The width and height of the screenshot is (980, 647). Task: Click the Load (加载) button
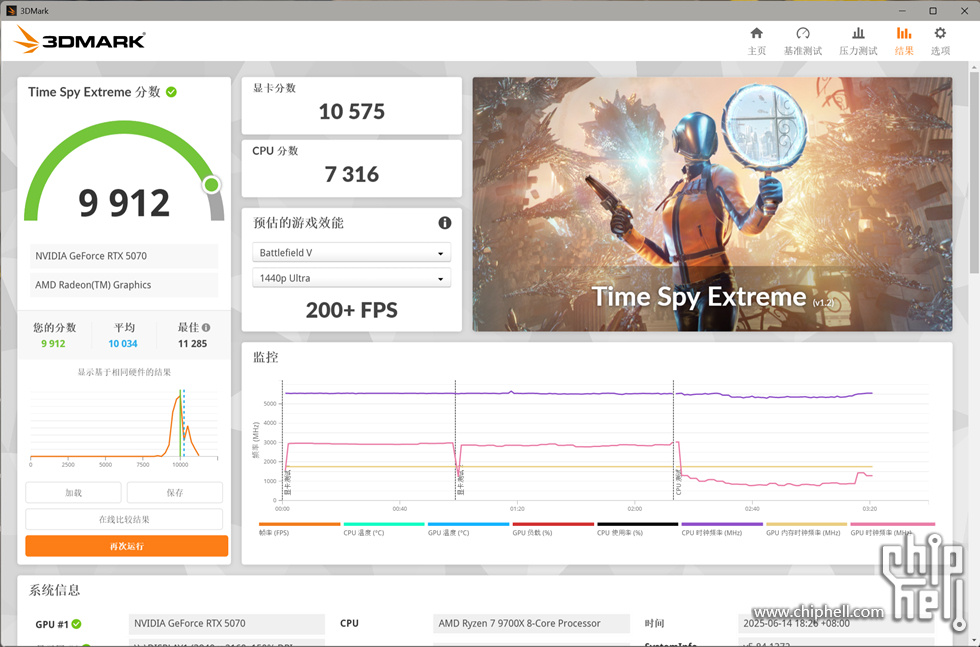point(73,493)
